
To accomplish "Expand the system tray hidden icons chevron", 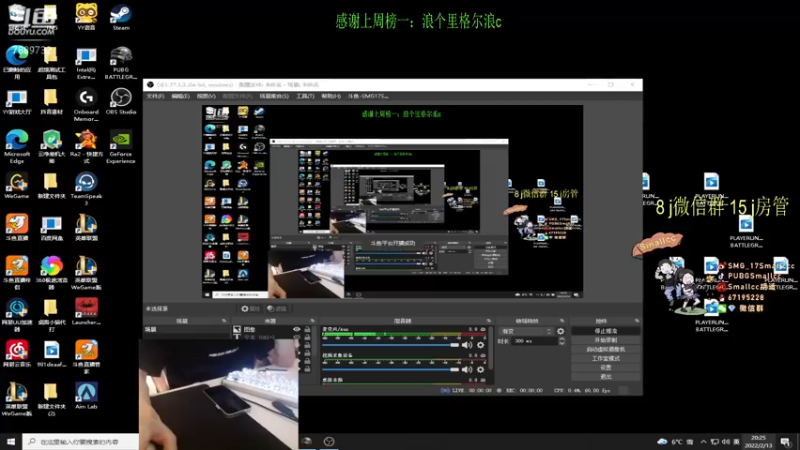I will tap(704, 442).
